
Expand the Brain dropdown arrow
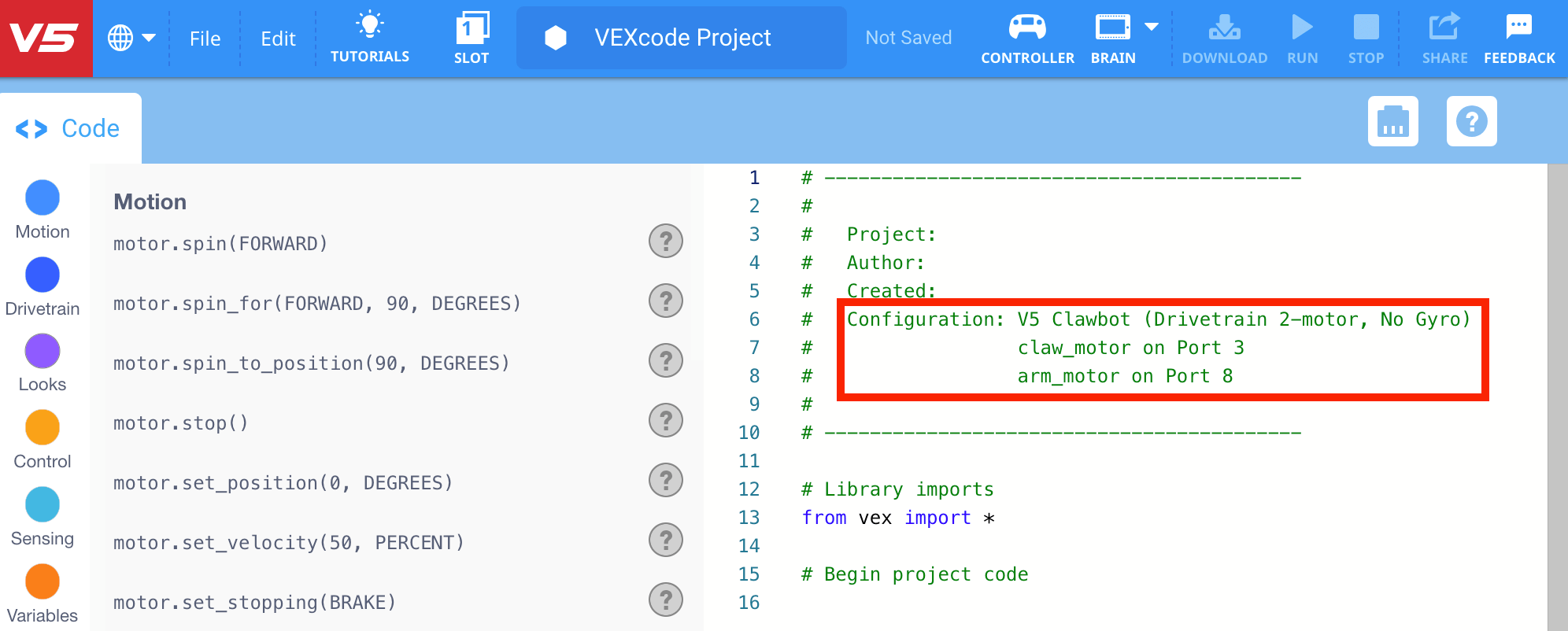click(x=1152, y=27)
